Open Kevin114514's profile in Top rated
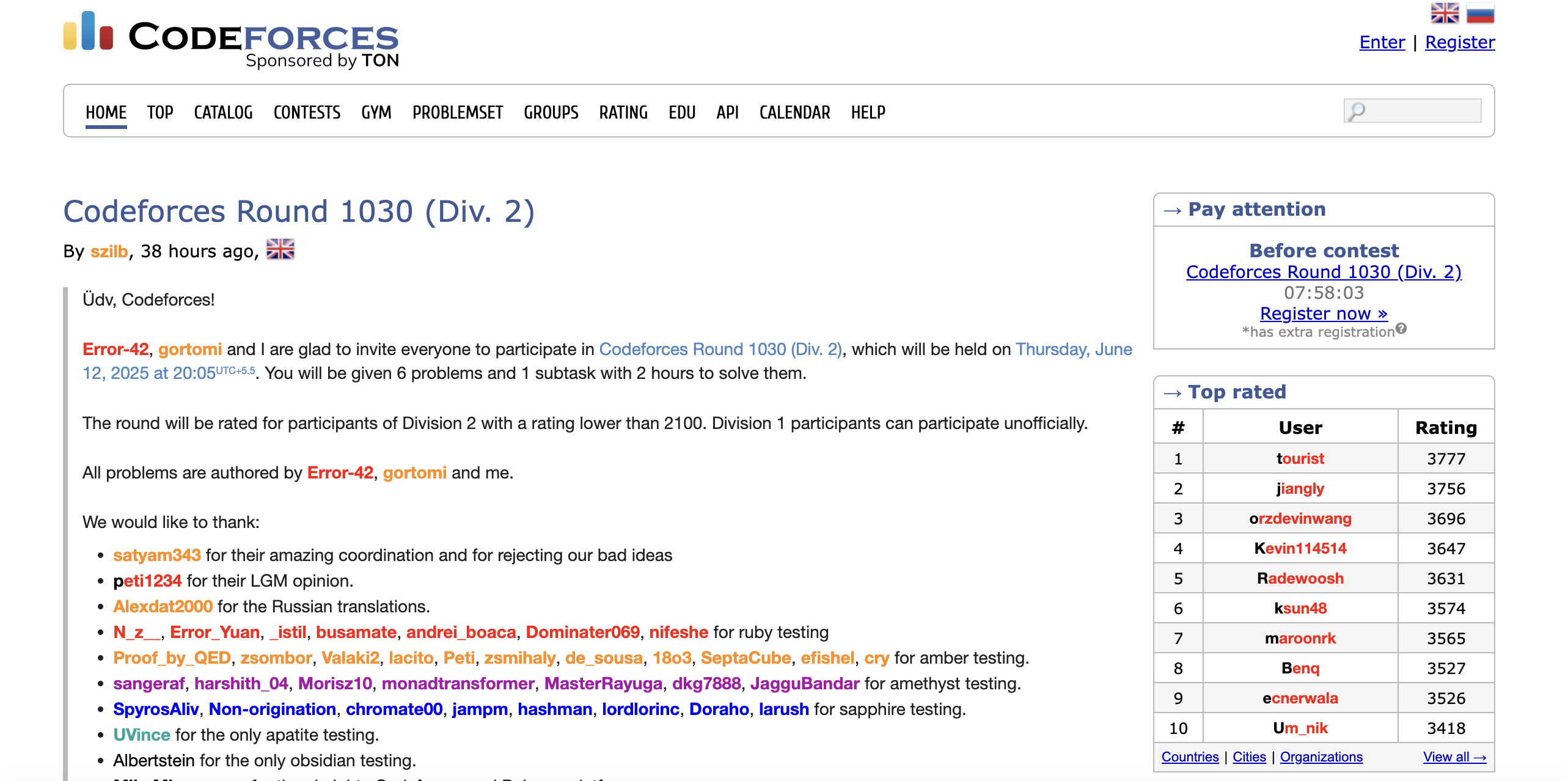1568x781 pixels. point(1300,548)
